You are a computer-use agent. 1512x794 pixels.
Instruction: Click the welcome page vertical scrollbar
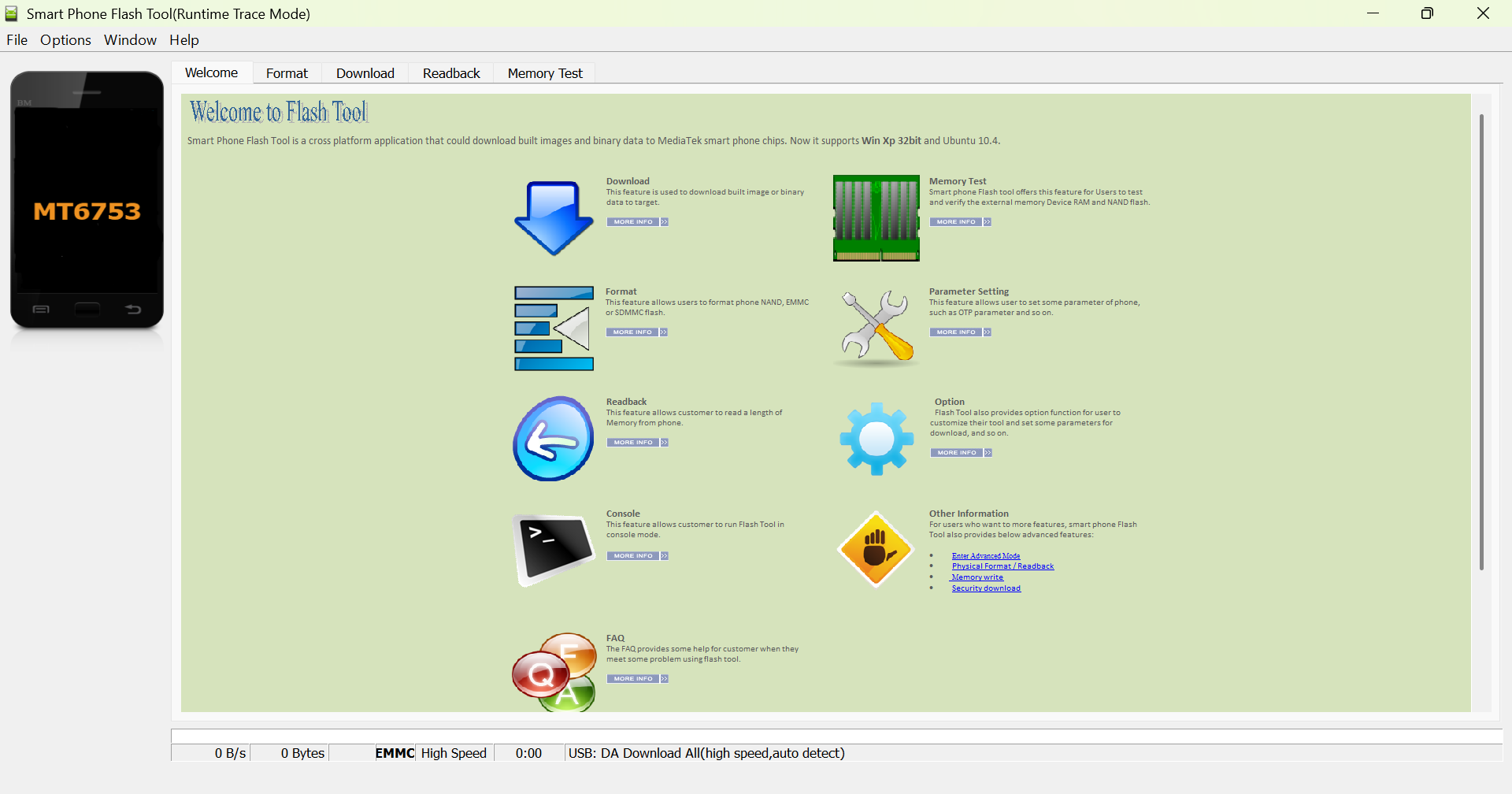[x=1481, y=342]
